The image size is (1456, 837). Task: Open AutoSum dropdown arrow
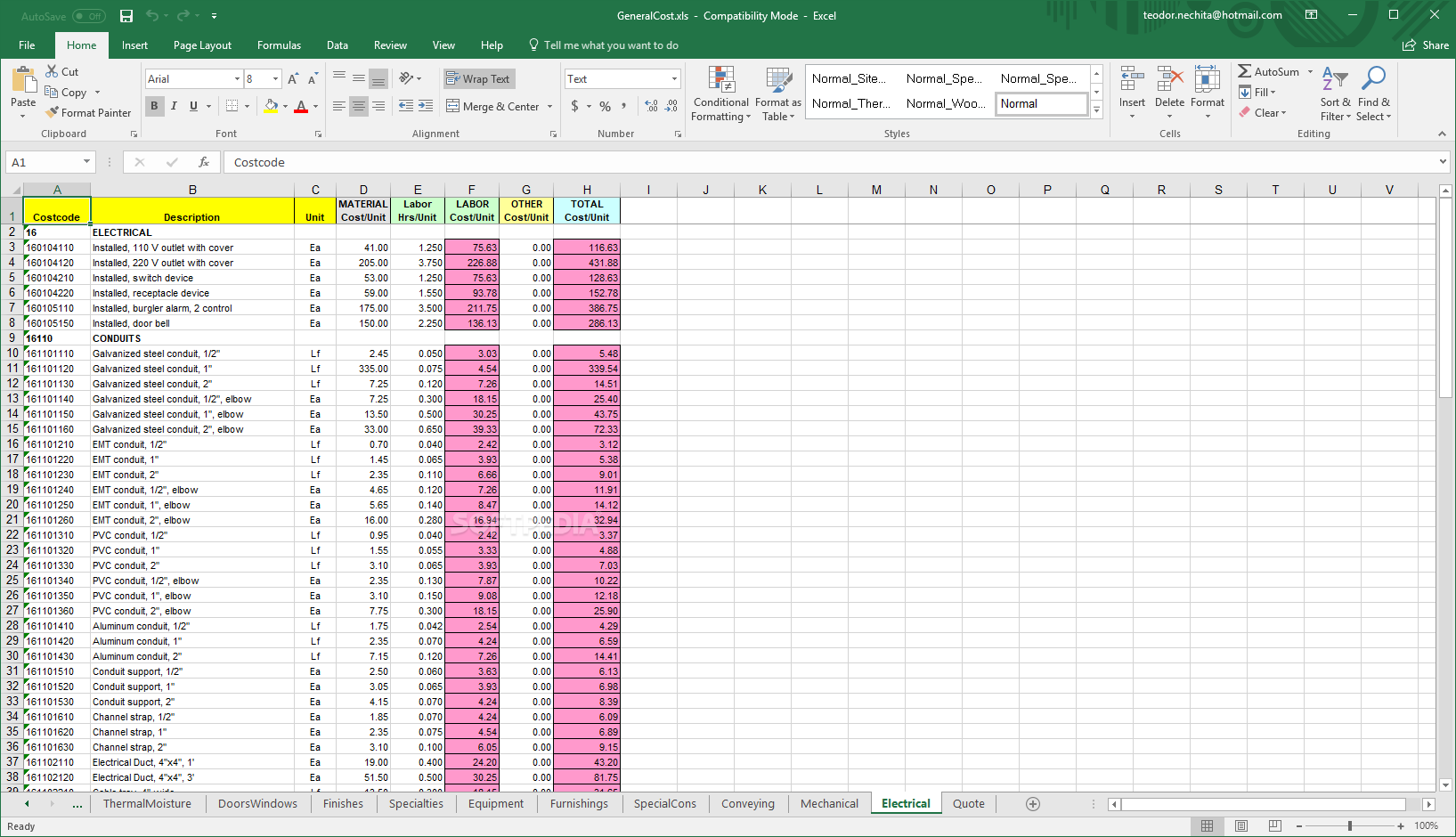pyautogui.click(x=1310, y=72)
